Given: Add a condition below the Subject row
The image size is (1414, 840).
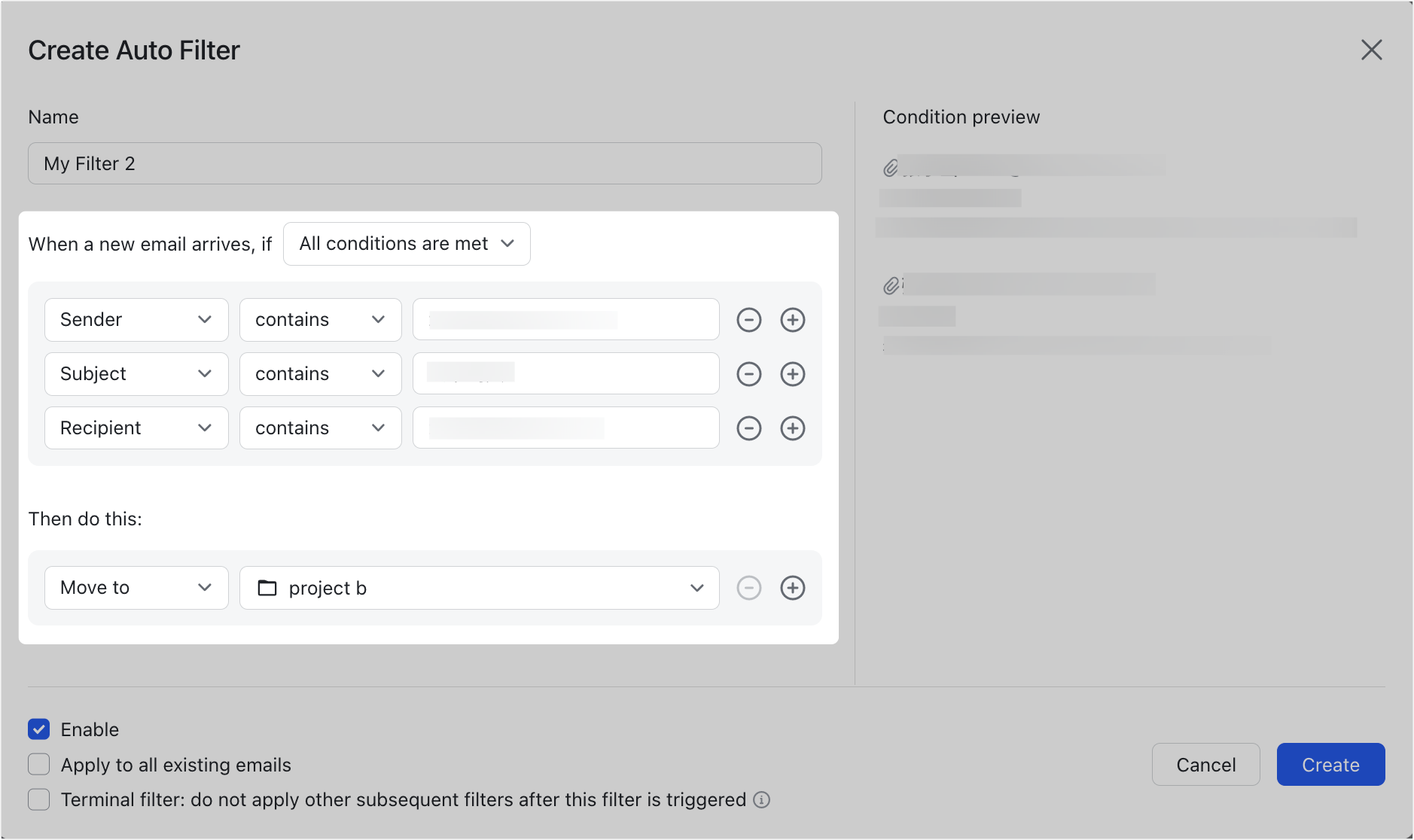Looking at the screenshot, I should [792, 374].
